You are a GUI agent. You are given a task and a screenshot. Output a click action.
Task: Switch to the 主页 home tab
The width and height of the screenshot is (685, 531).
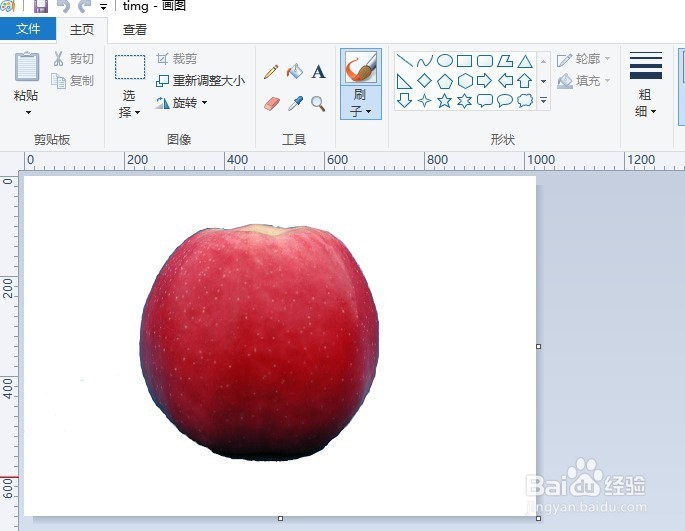click(82, 29)
